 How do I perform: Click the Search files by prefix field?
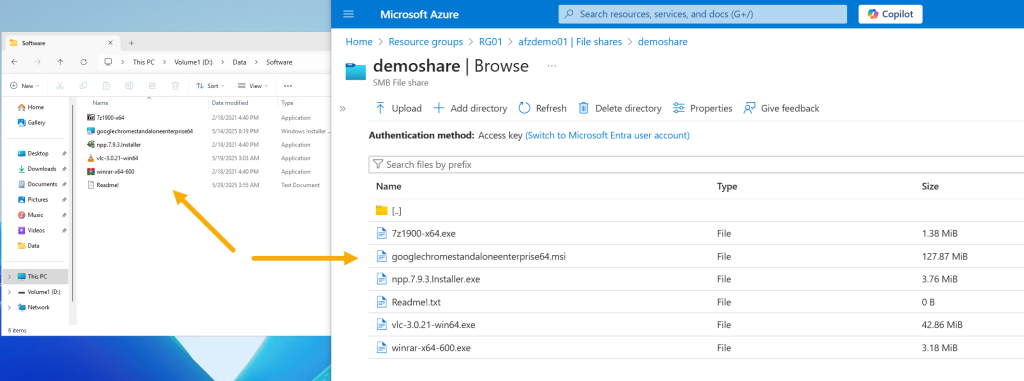pos(696,165)
